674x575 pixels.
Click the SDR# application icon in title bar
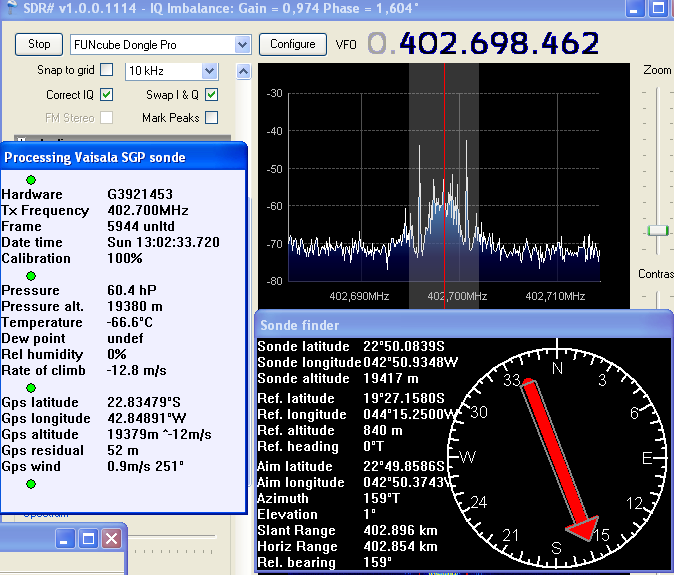coord(10,7)
